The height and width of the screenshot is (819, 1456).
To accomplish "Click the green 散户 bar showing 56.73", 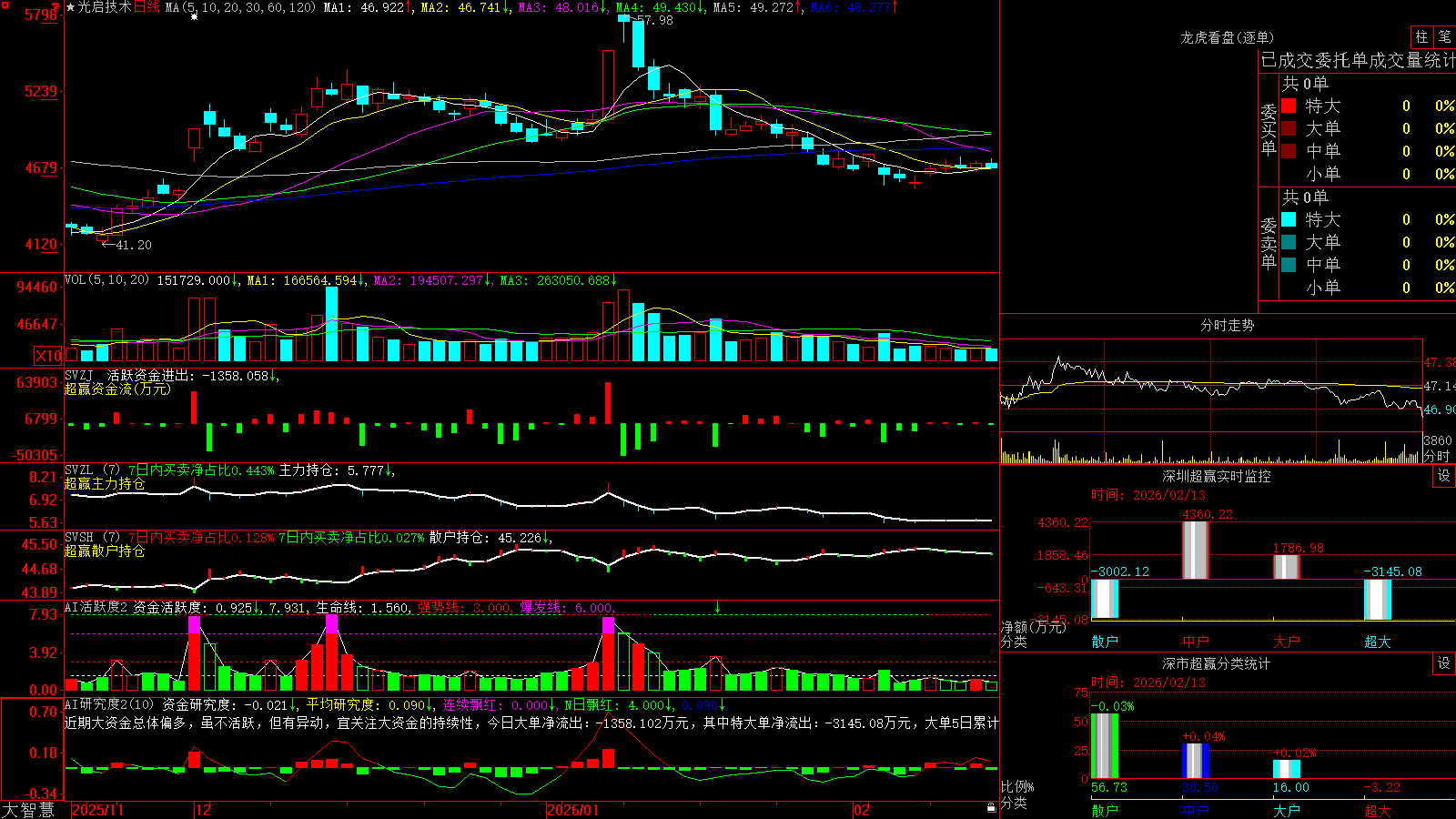I will 1105,746.
